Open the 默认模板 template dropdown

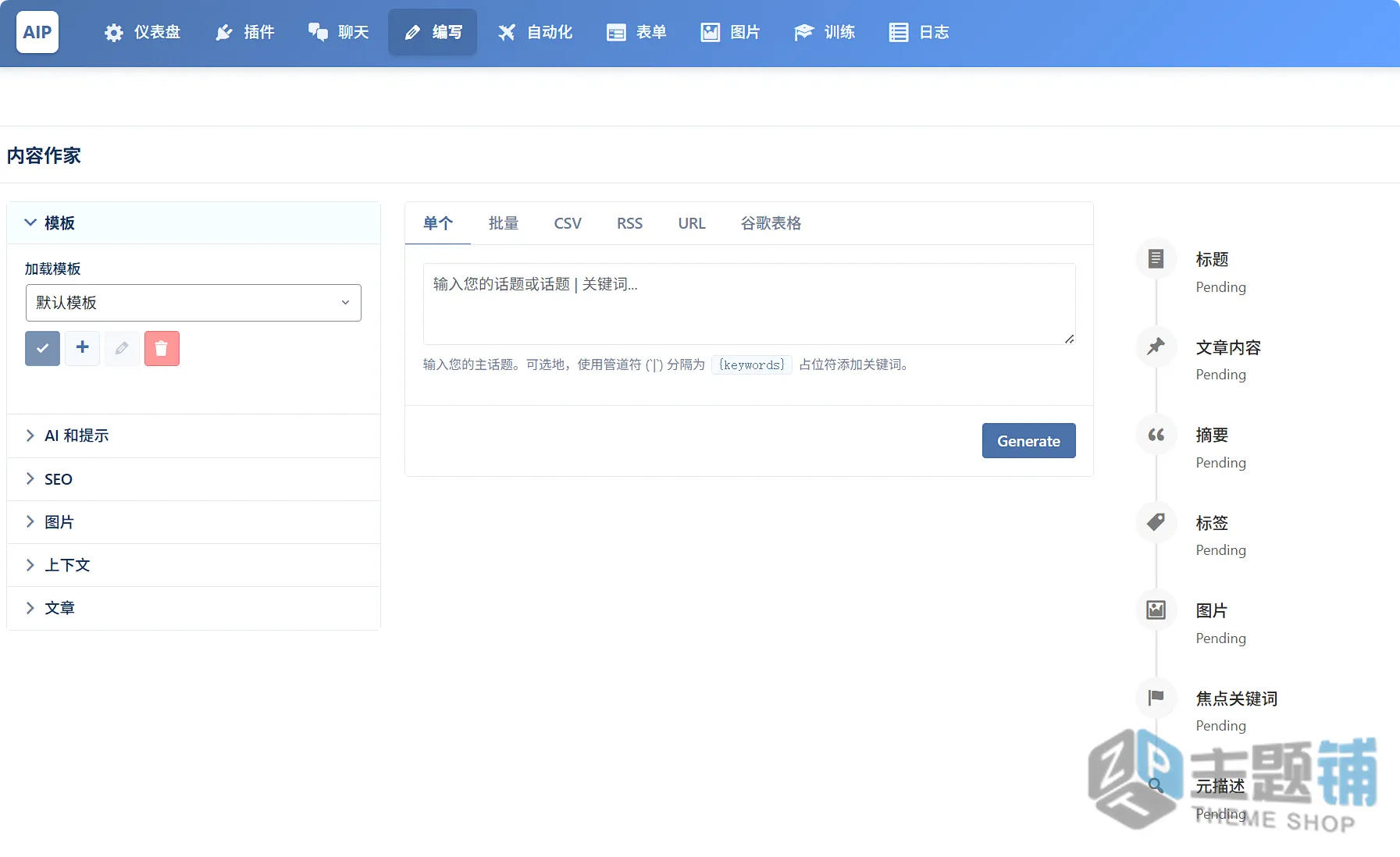coord(194,303)
